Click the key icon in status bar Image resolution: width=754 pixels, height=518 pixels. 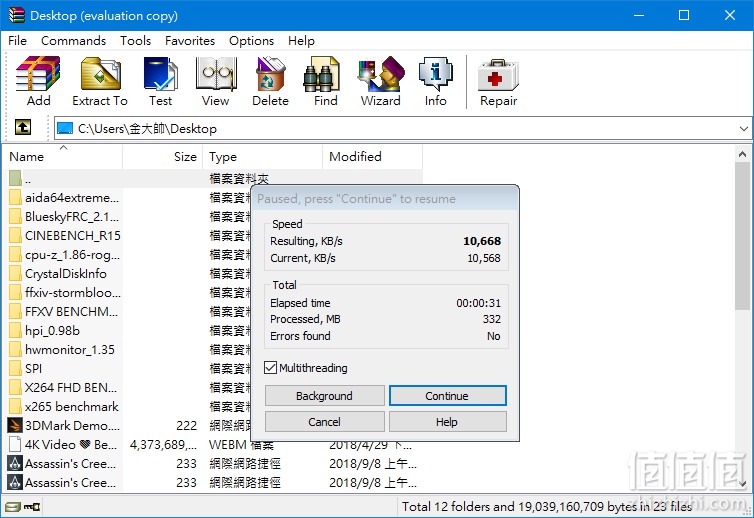(x=32, y=506)
